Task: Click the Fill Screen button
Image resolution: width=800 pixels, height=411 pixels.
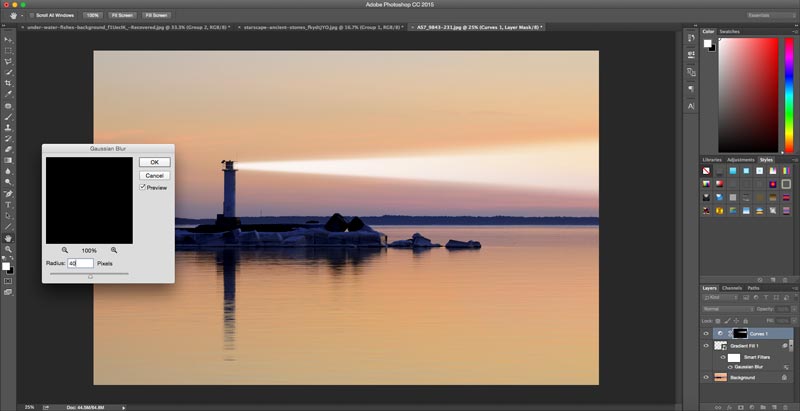Action: tap(156, 15)
